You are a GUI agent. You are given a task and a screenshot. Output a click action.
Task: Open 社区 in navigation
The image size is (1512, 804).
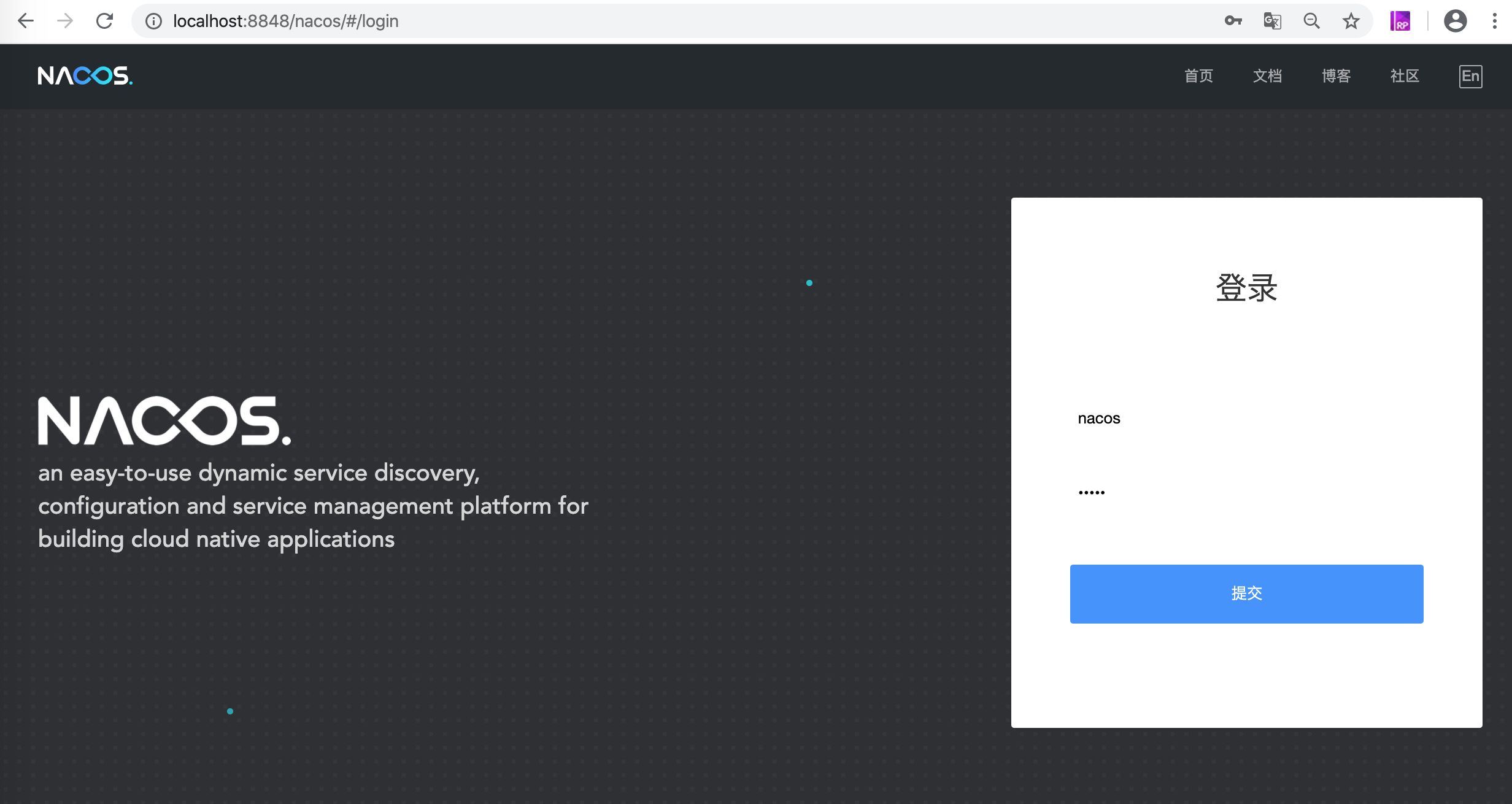pyautogui.click(x=1405, y=76)
